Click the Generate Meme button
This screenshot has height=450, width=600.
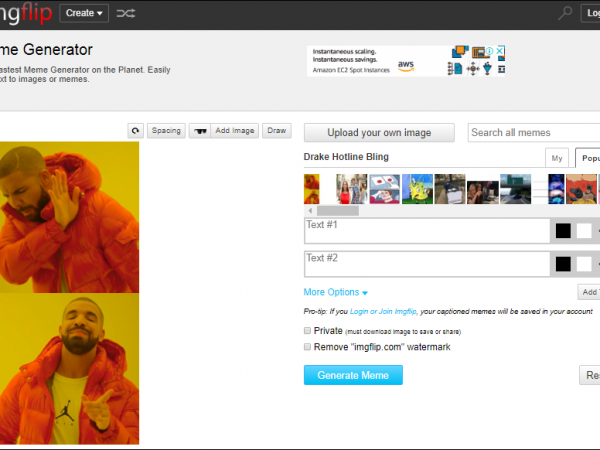(x=353, y=375)
